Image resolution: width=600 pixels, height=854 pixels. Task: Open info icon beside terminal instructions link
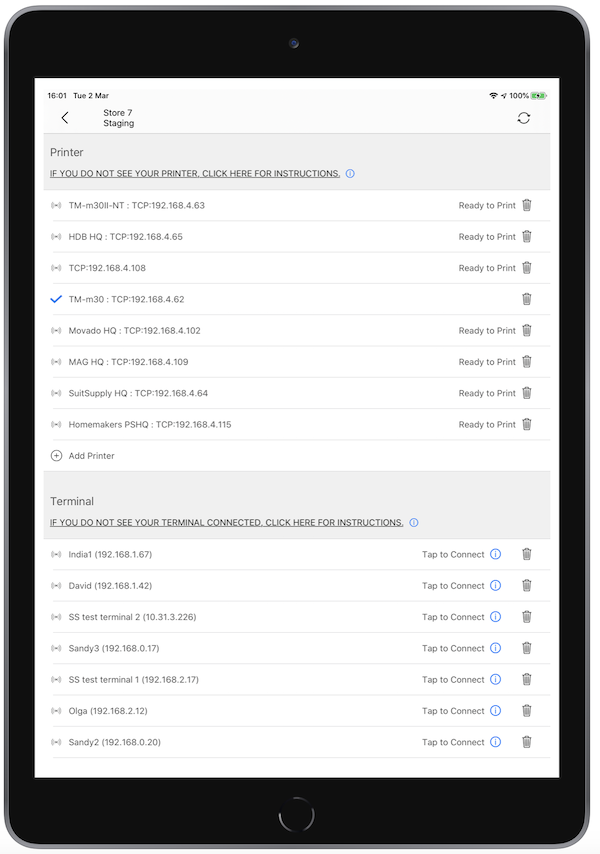click(x=414, y=522)
